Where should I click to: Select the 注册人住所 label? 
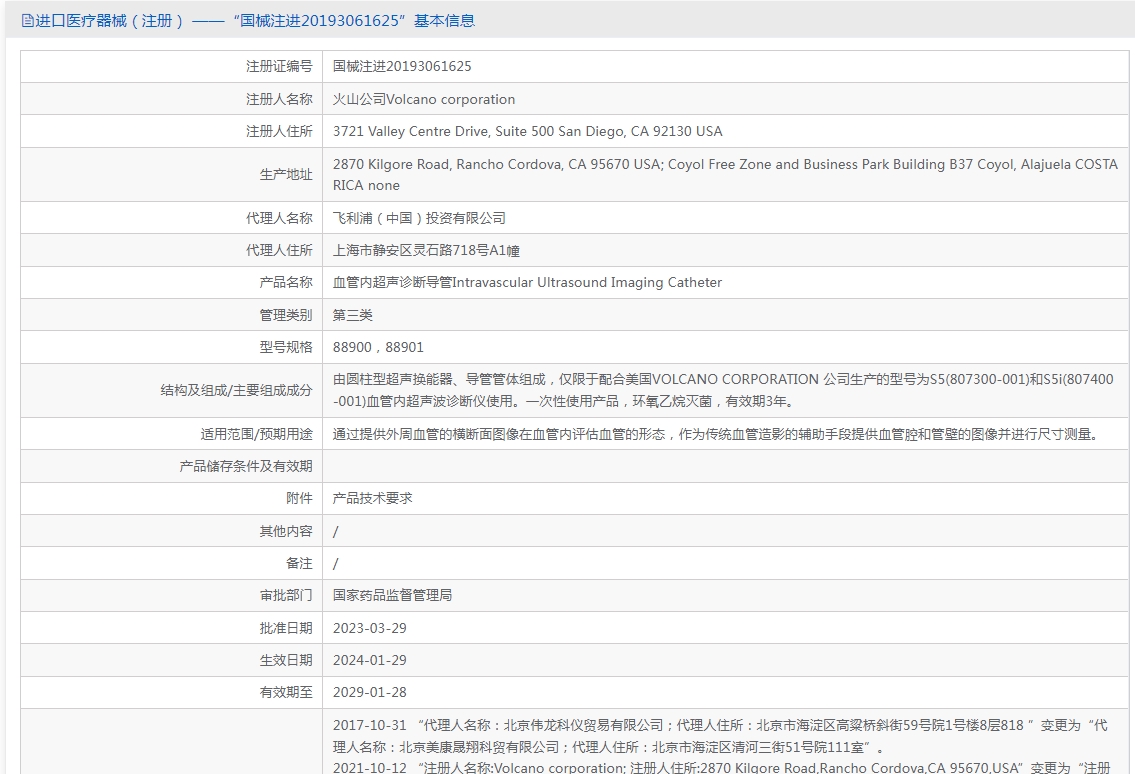(x=279, y=131)
